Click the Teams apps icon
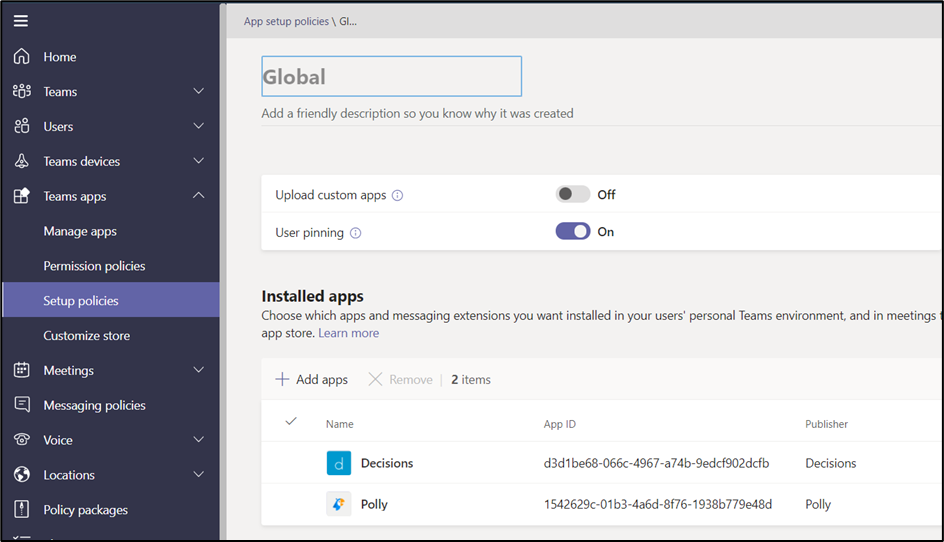The height and width of the screenshot is (542, 944). click(x=22, y=196)
